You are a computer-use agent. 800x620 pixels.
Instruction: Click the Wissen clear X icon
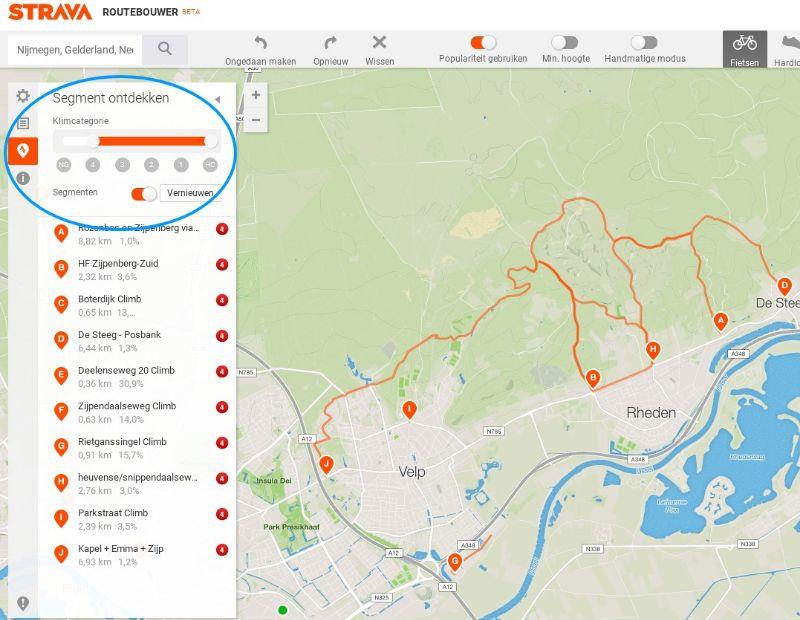(379, 43)
